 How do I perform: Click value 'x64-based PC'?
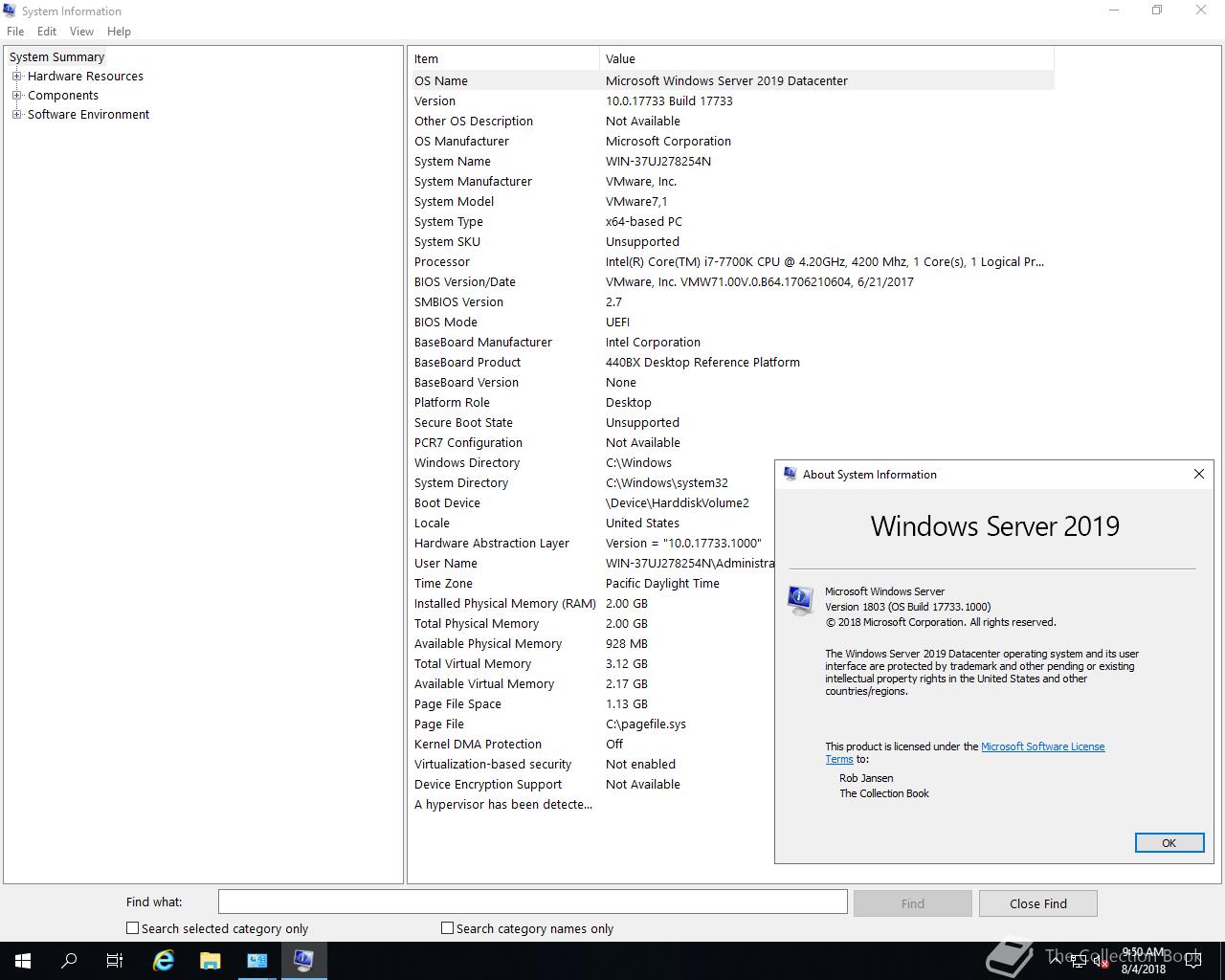click(x=643, y=222)
